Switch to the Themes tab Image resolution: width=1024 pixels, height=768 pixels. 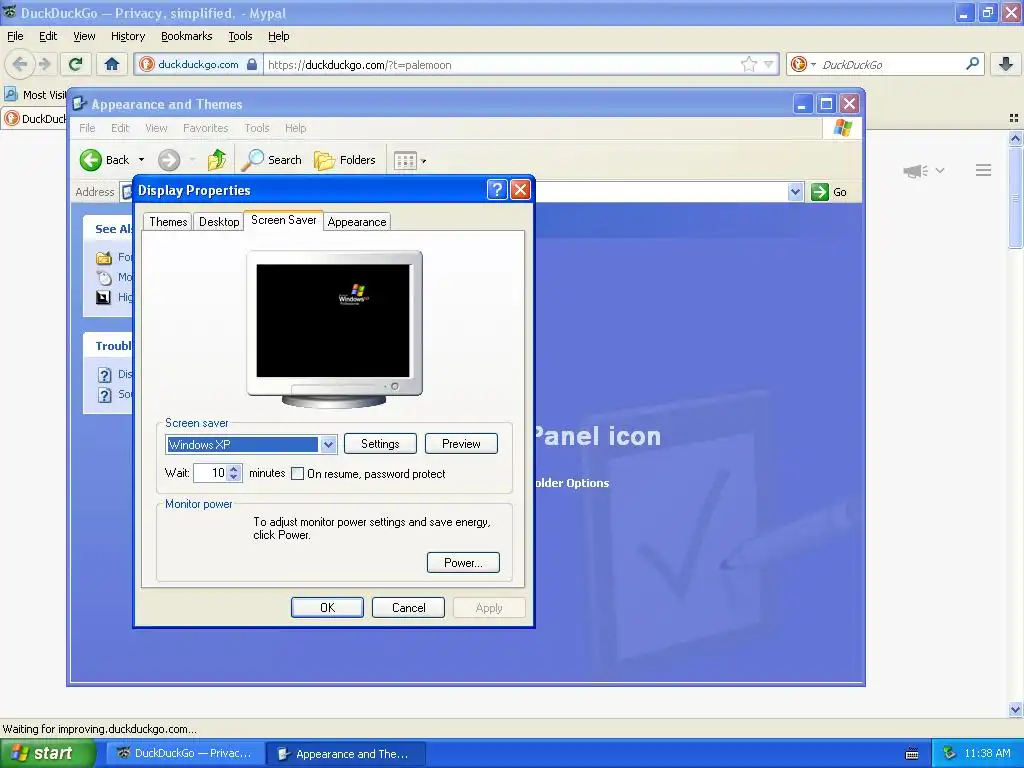168,221
